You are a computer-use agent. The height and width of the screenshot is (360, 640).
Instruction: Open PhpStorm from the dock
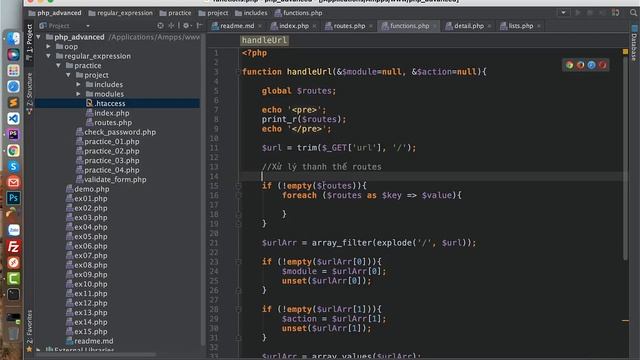coord(13,134)
